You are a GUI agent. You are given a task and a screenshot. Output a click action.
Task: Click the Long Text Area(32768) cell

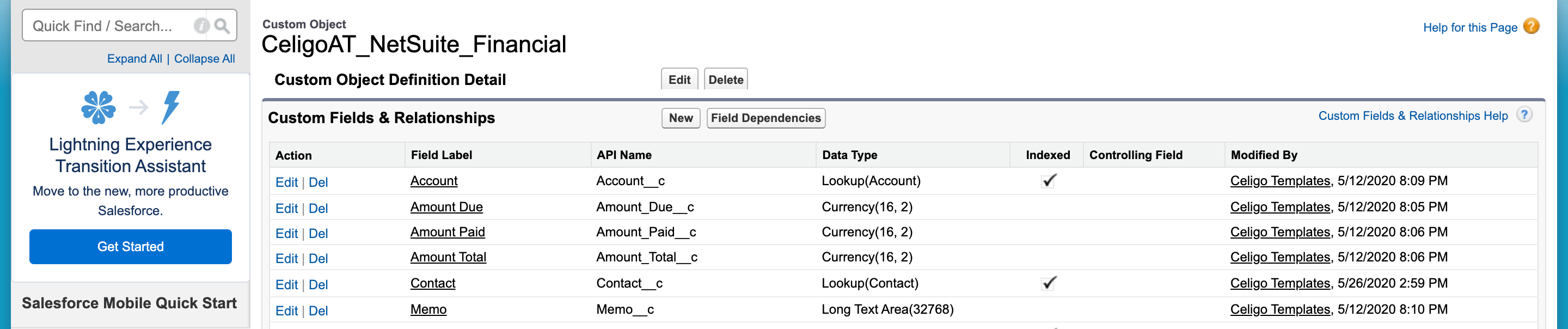tap(887, 309)
